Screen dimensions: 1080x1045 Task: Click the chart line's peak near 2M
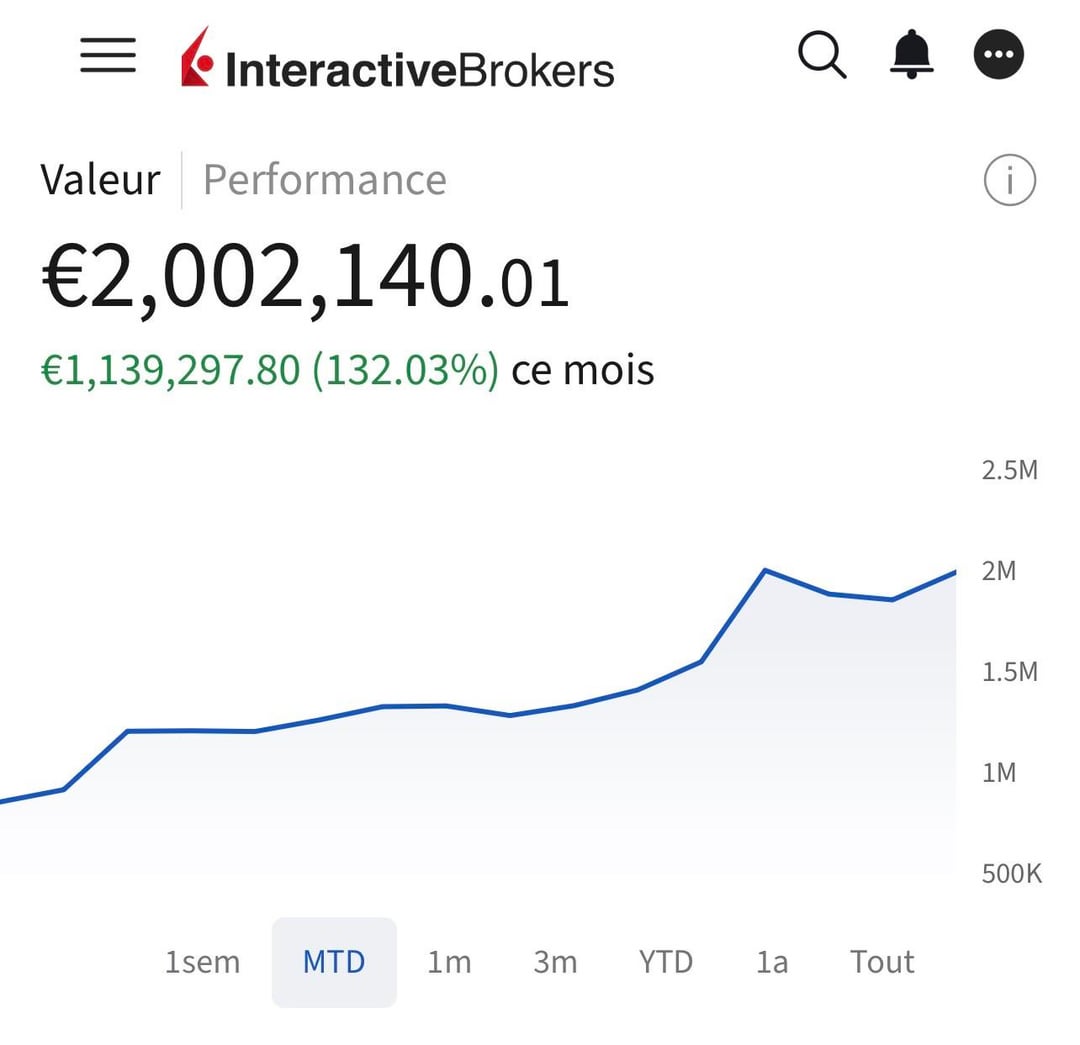765,571
